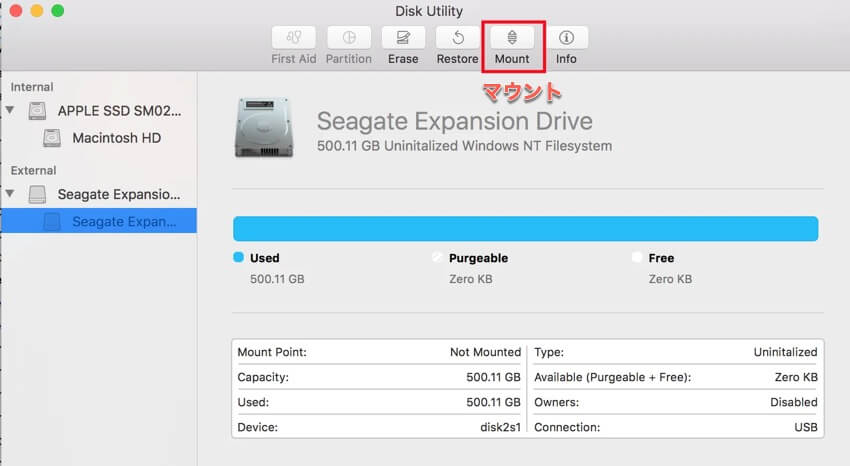
Task: Collapse the Seagate Expansion disclosure triangle
Action: pos(11,194)
